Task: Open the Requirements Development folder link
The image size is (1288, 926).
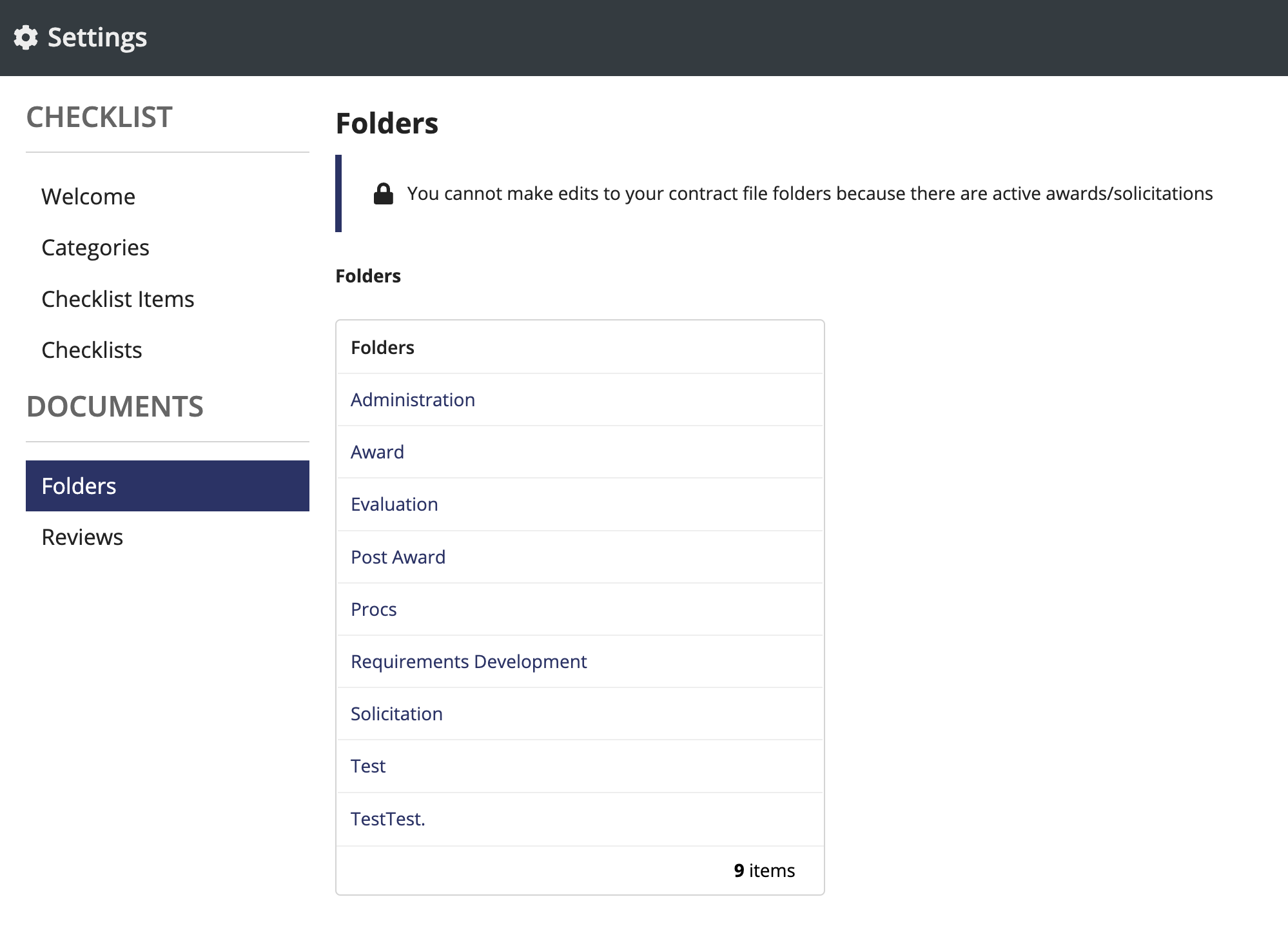Action: [x=469, y=662]
